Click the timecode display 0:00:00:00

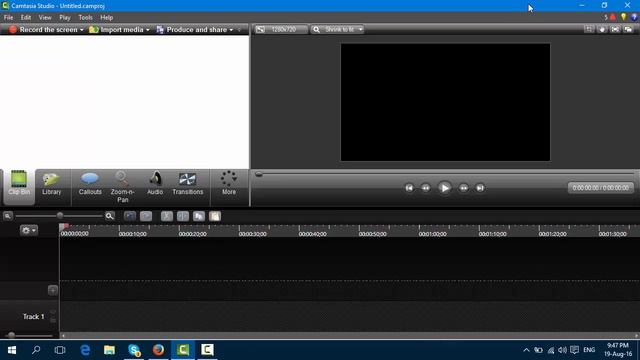point(600,188)
